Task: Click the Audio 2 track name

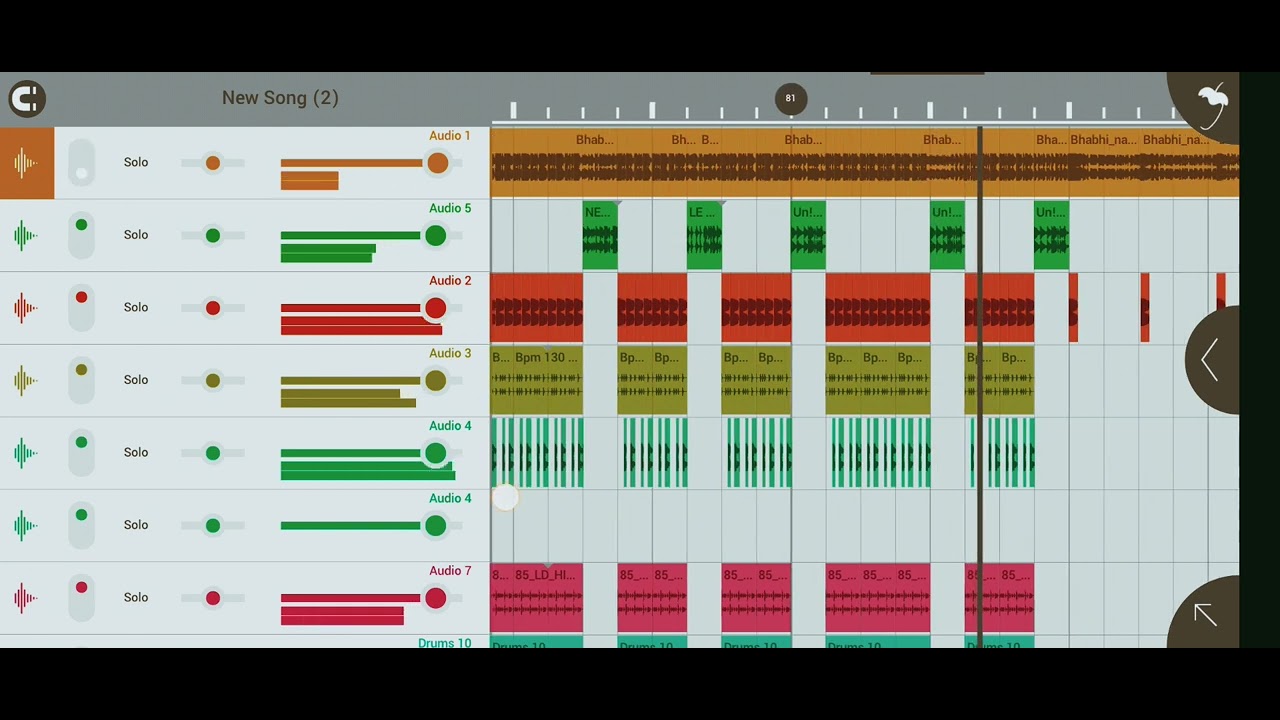Action: click(450, 281)
